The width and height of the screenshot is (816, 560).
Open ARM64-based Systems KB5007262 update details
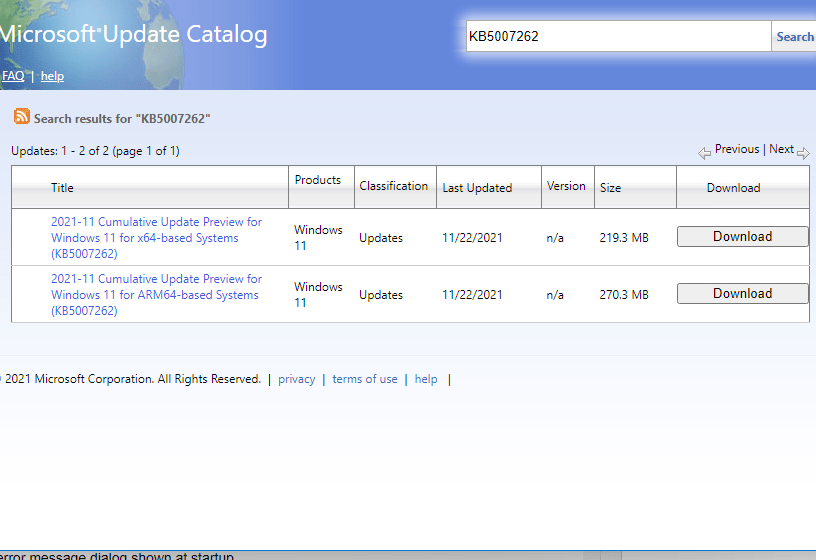point(156,295)
